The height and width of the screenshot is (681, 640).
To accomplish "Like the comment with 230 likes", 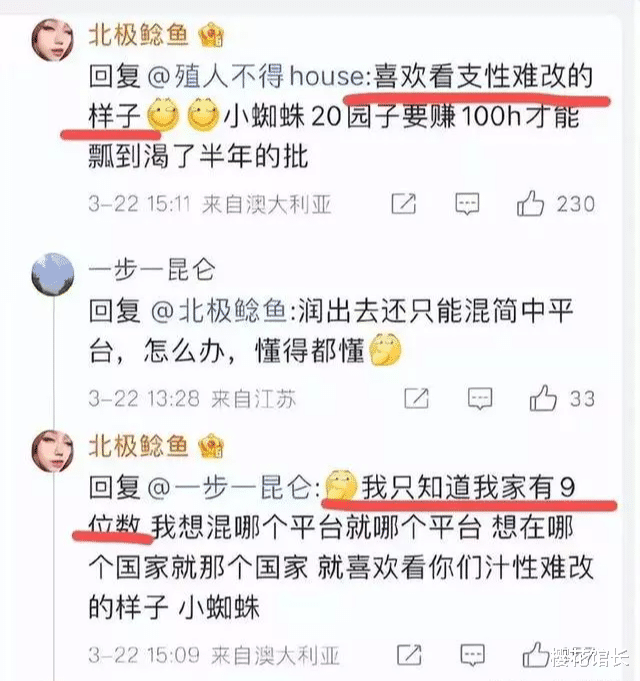I will (530, 203).
